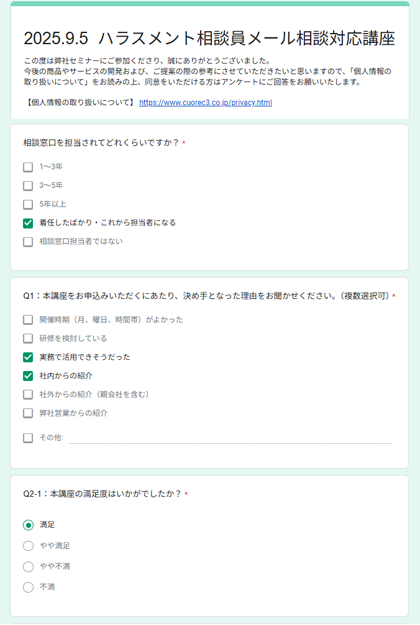Select the 5年以上 checkbox
The width and height of the screenshot is (420, 625).
28,204
